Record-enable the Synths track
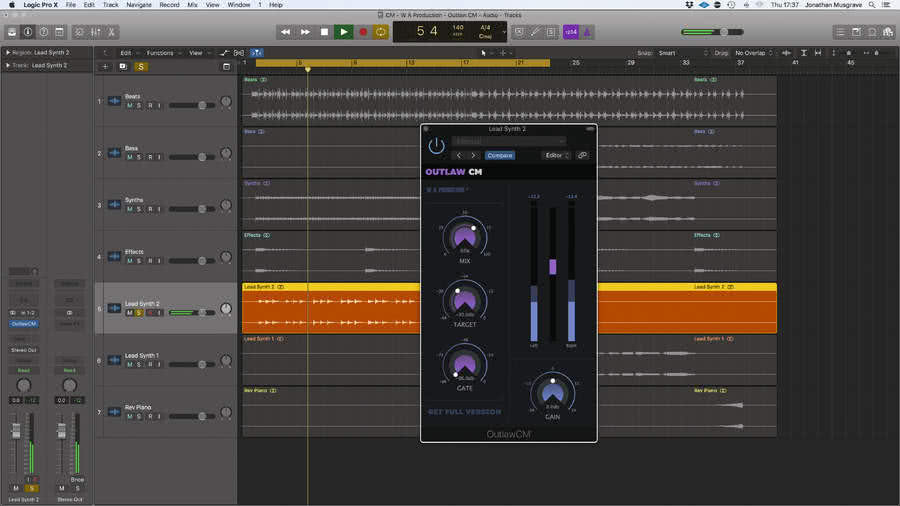Image resolution: width=900 pixels, height=506 pixels. [150, 209]
